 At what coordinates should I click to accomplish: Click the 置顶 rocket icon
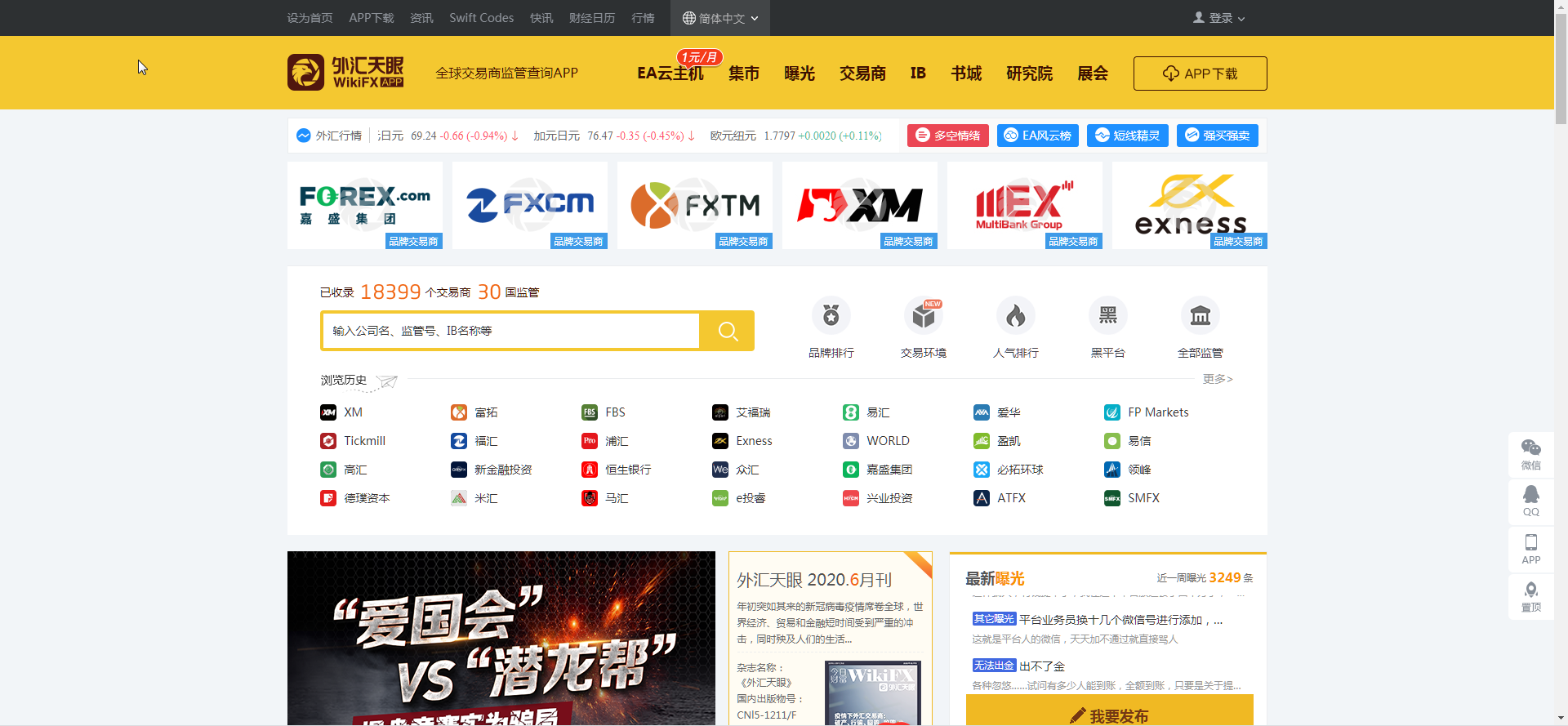tap(1531, 596)
